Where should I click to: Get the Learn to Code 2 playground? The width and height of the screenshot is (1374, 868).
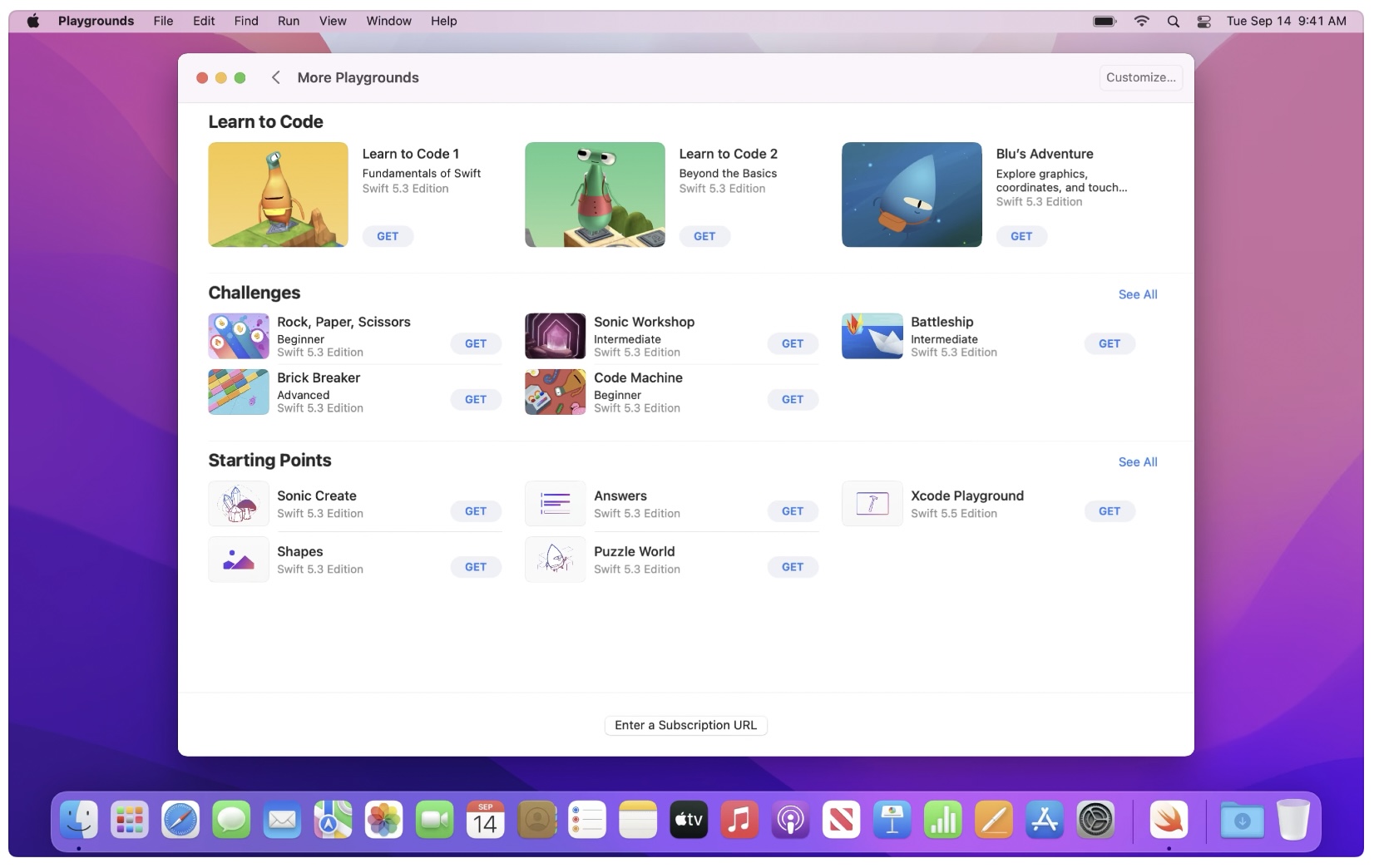click(704, 236)
